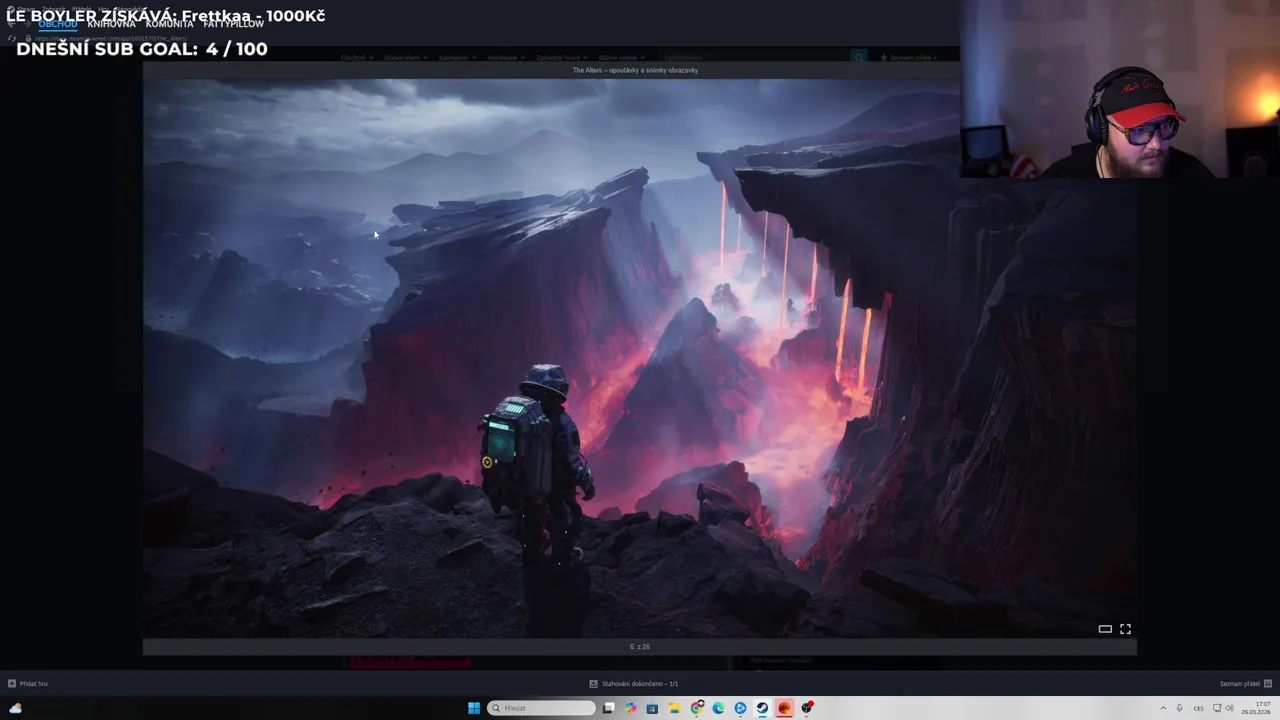
Task: Open Stahování dokončeno downloads status
Action: point(640,684)
